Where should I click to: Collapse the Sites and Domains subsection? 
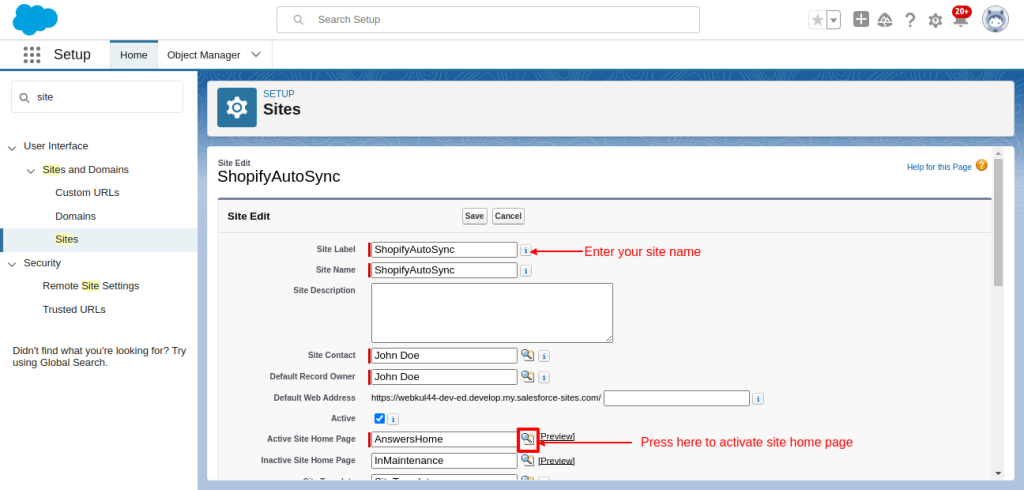31,171
